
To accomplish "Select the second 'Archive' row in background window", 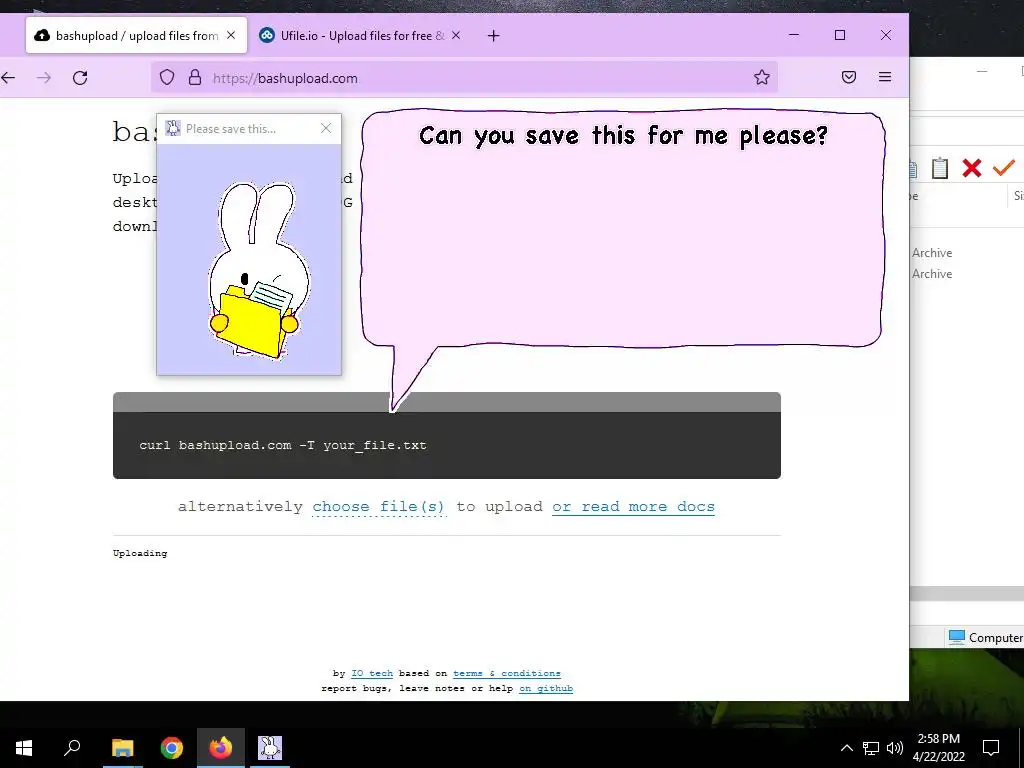I will coord(932,274).
